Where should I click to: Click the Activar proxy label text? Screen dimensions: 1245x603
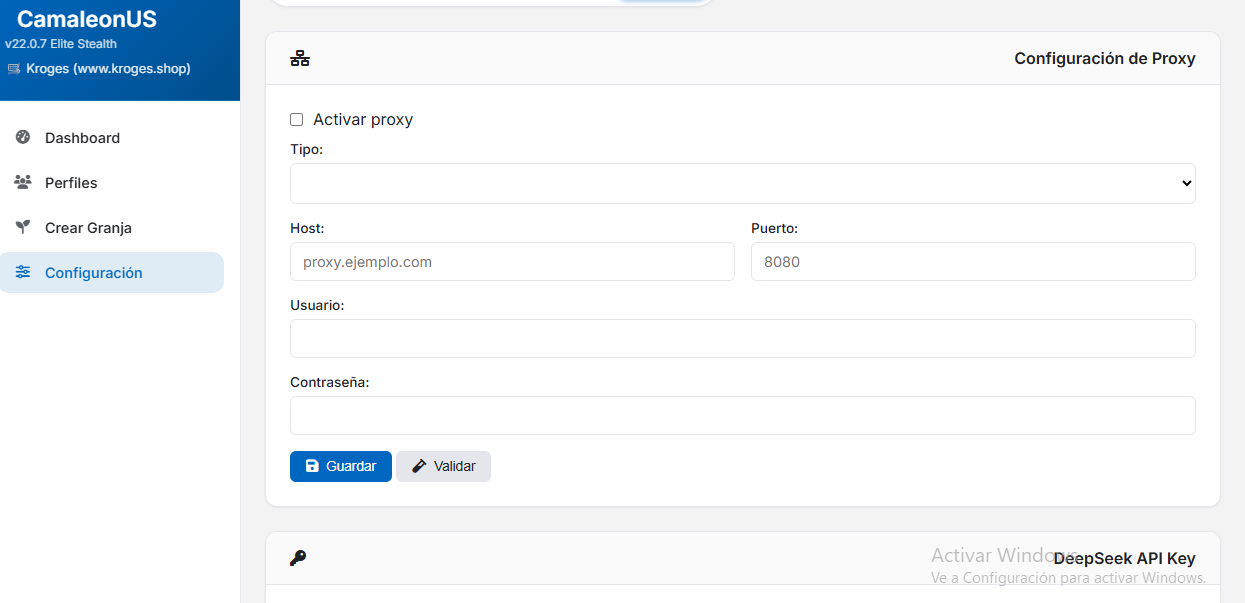coord(363,120)
